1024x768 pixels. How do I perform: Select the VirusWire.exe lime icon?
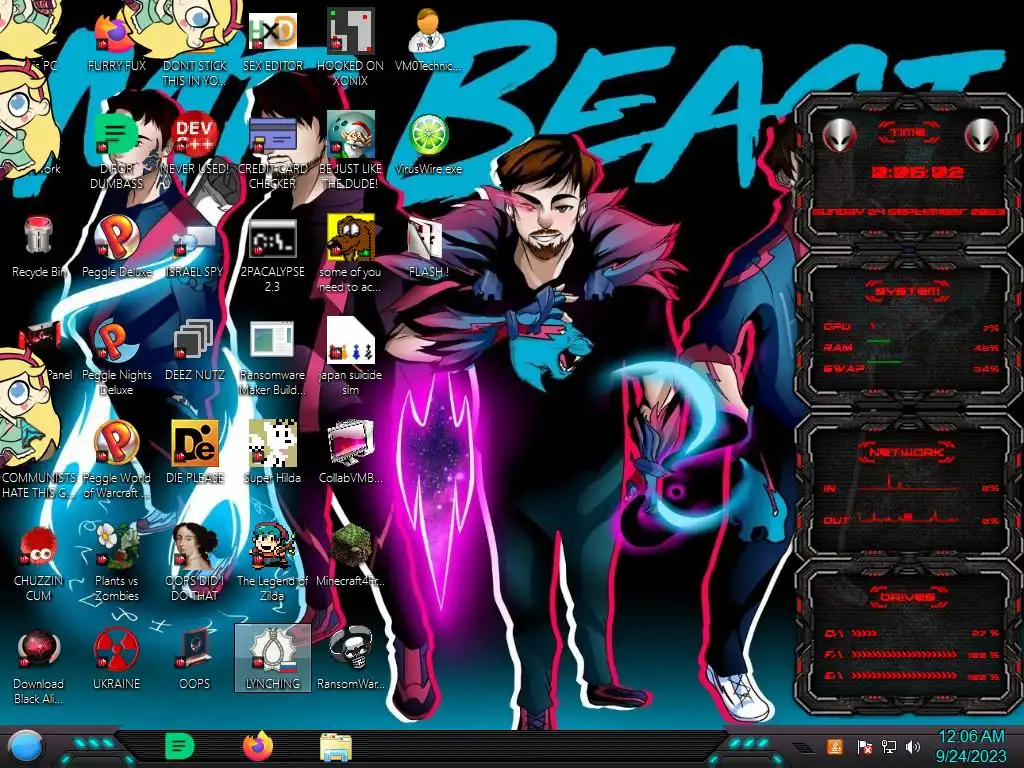point(428,145)
